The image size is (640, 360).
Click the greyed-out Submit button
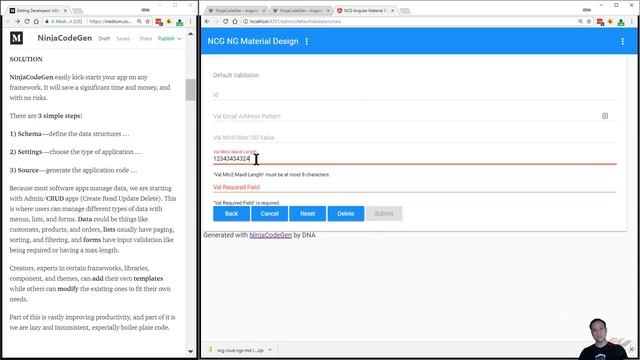point(384,213)
